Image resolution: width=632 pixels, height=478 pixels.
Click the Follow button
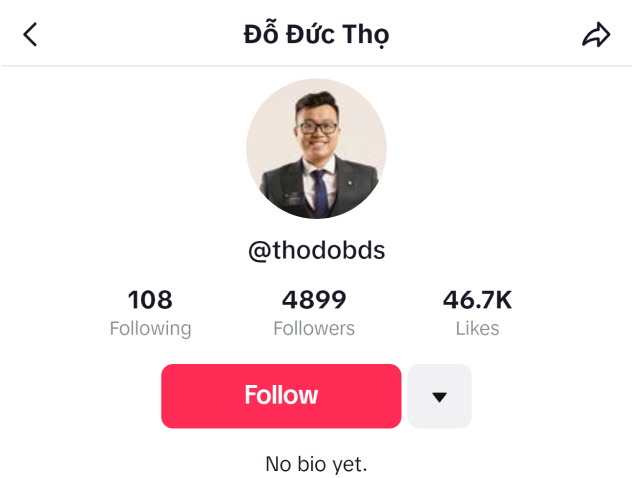pyautogui.click(x=281, y=396)
